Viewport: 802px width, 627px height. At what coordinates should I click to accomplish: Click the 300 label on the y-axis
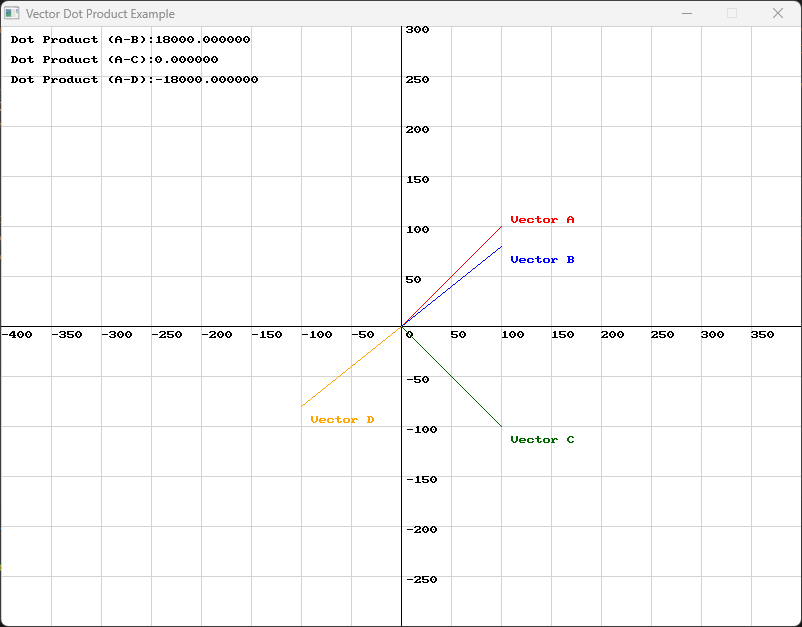tap(419, 29)
